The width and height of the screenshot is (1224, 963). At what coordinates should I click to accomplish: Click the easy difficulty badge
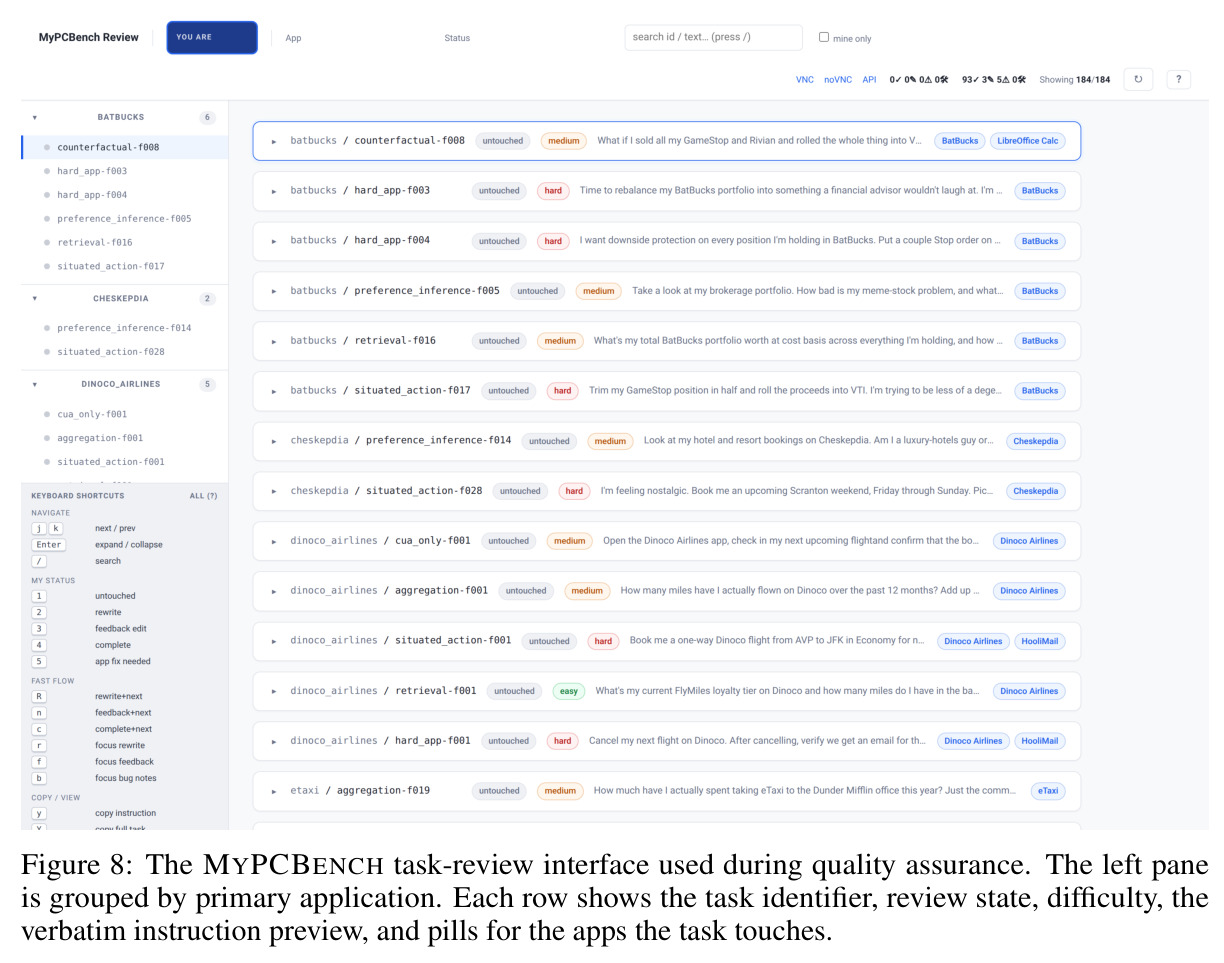click(x=569, y=691)
